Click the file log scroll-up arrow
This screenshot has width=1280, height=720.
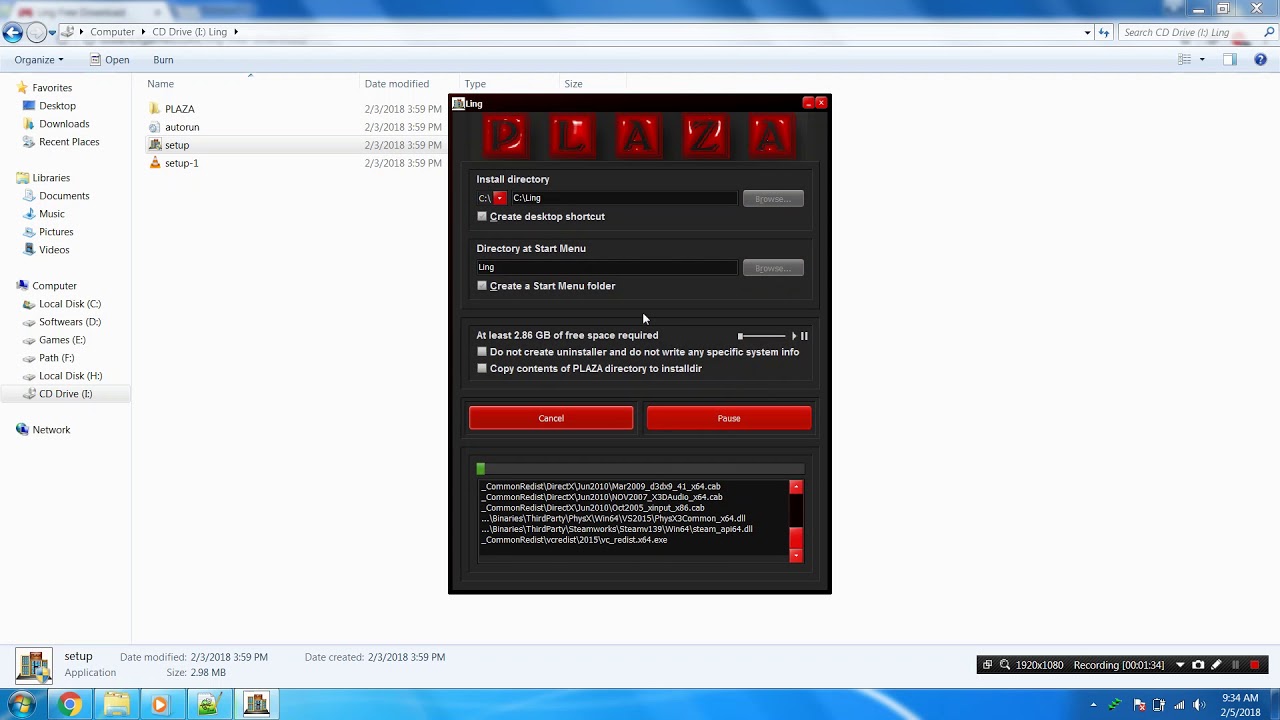click(x=796, y=487)
